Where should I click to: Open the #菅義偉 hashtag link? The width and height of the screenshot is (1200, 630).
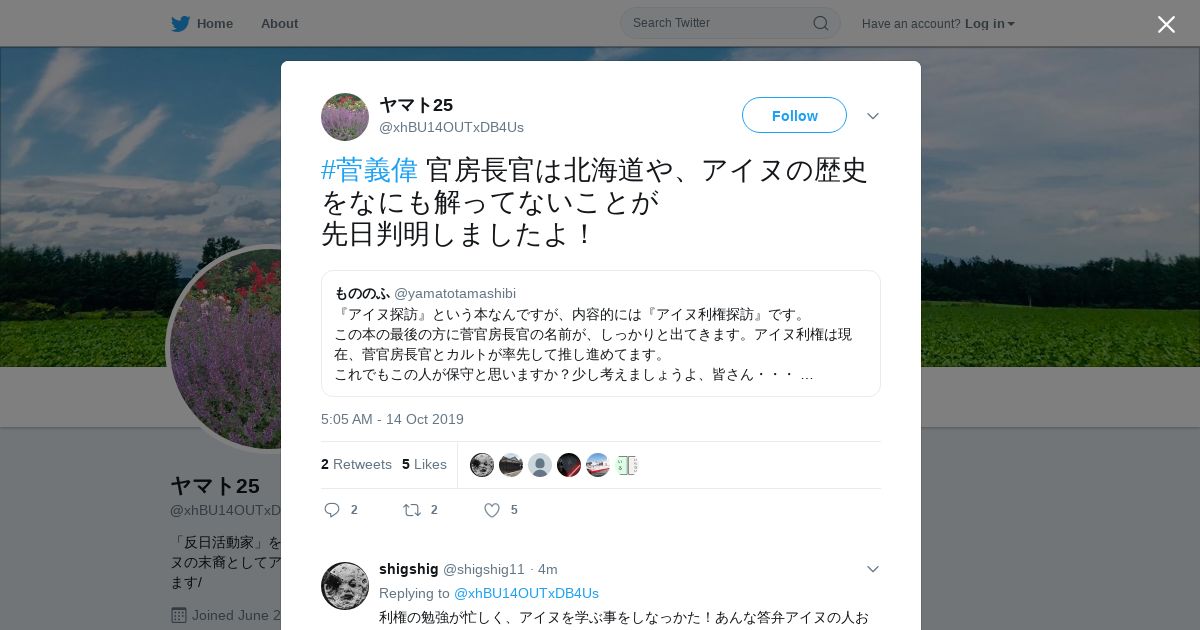(369, 170)
